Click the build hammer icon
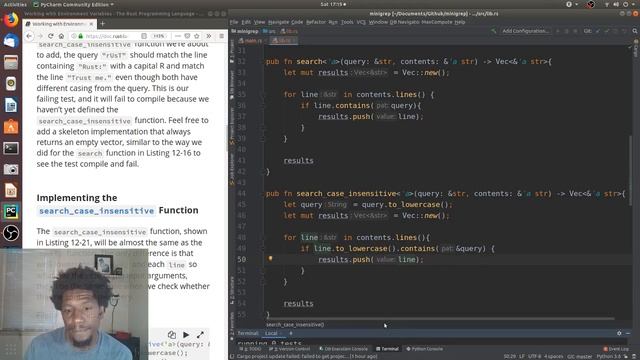Viewport: 640px width, 360px height. pyautogui.click(x=493, y=31)
